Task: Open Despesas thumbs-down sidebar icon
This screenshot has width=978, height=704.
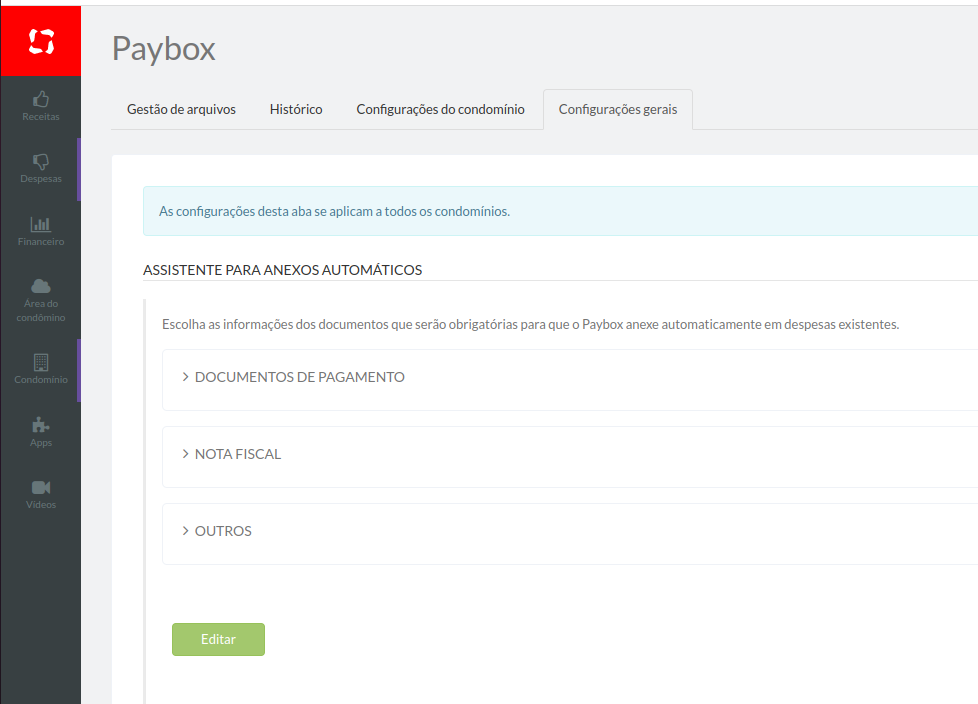Action: click(41, 161)
